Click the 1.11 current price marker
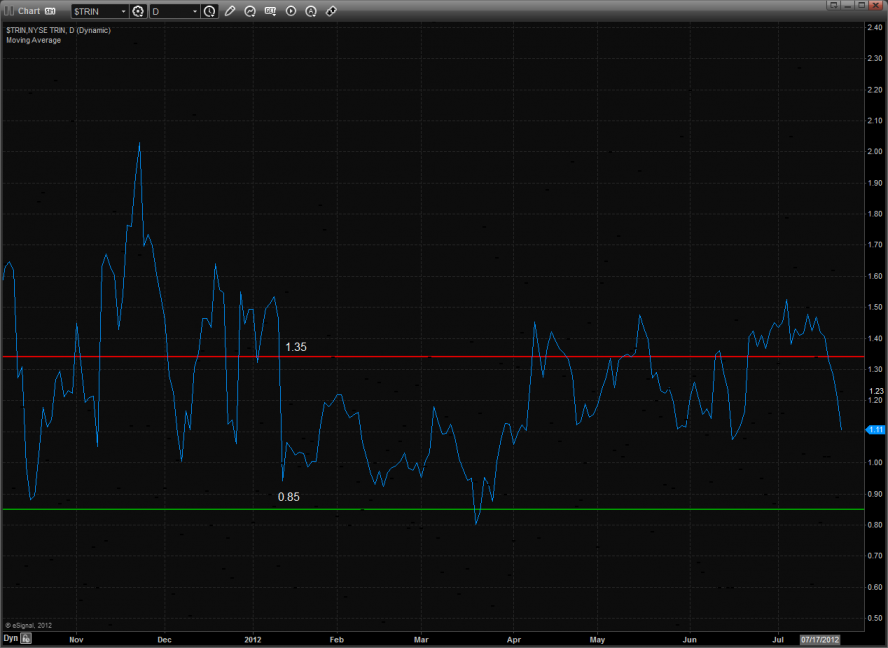The image size is (888, 648). point(875,429)
